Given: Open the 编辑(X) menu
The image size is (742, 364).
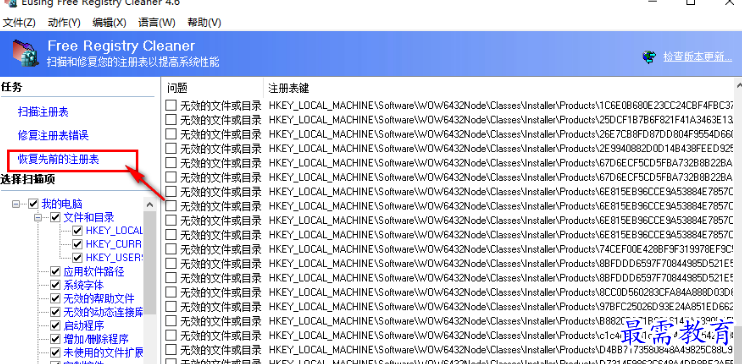Looking at the screenshot, I should [x=109, y=22].
